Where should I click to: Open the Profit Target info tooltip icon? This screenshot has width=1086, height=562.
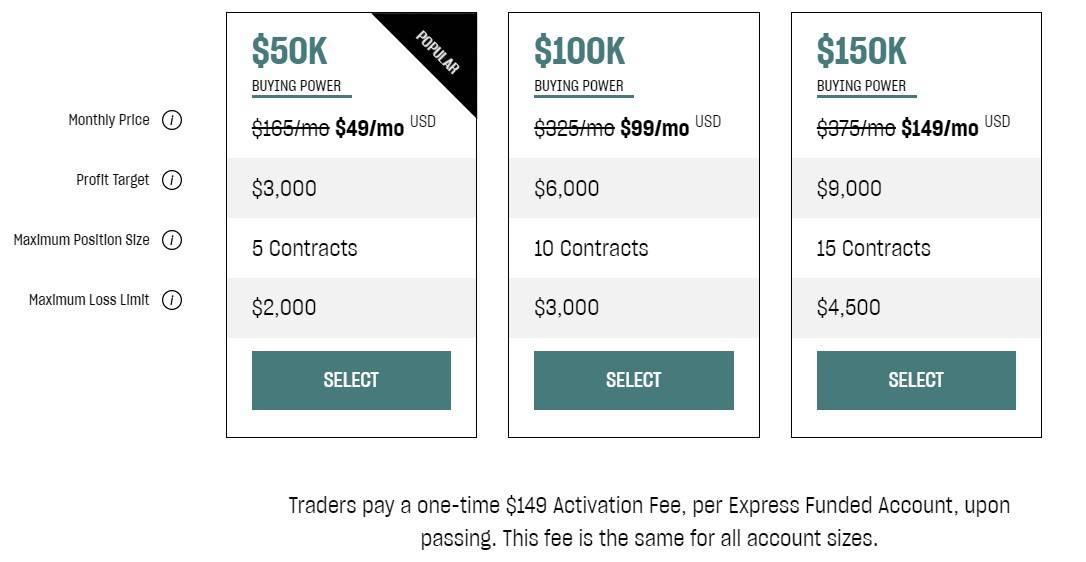click(x=172, y=181)
